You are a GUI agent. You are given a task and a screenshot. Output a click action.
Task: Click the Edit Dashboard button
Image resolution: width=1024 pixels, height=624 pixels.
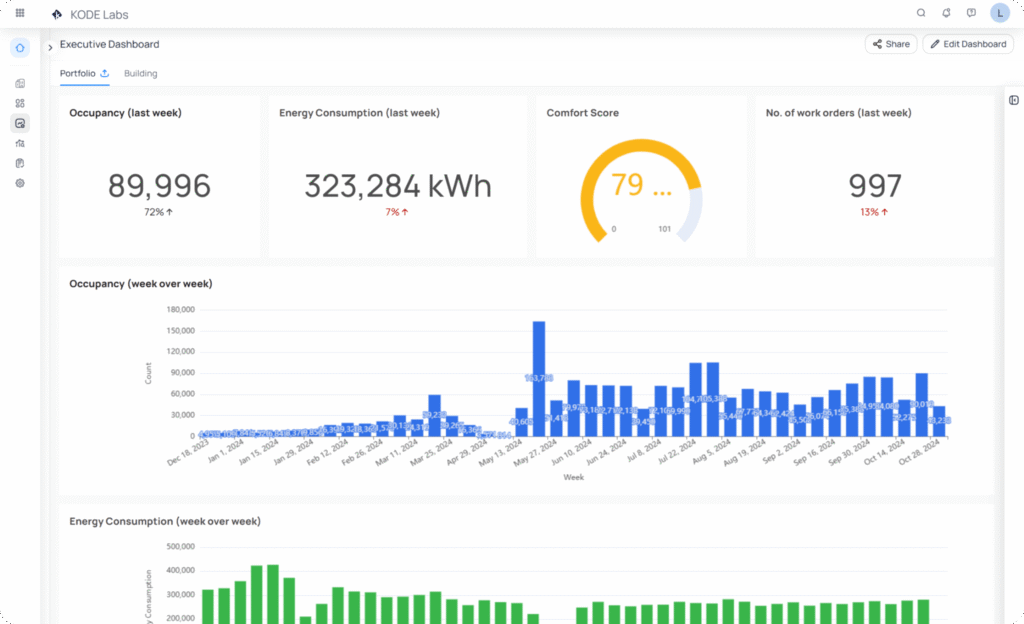coord(967,44)
